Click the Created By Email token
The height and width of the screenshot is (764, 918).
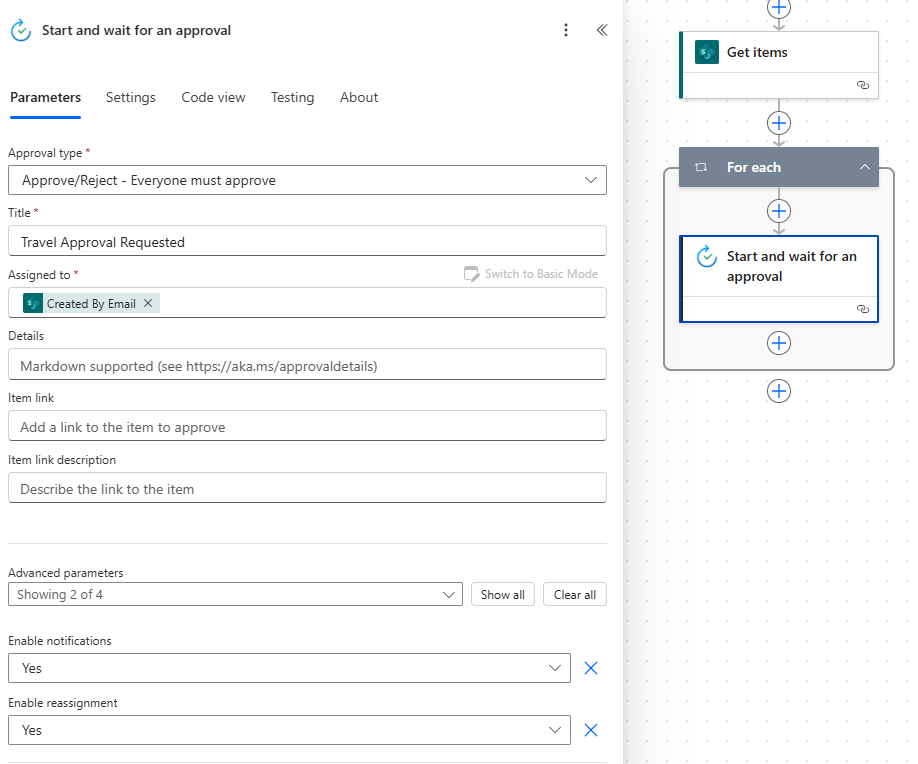pos(91,303)
